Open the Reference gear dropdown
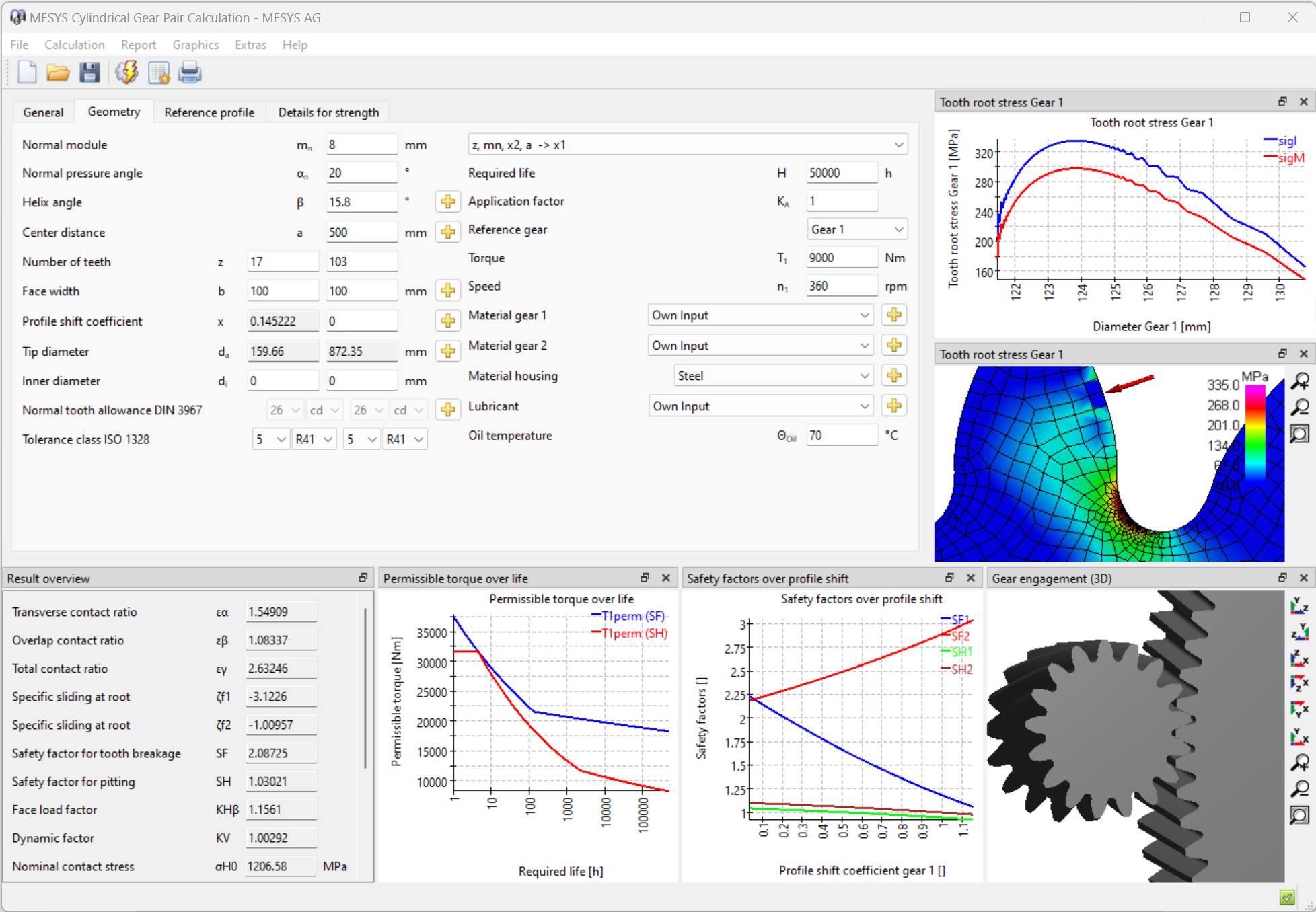Viewport: 1316px width, 912px height. pos(856,229)
